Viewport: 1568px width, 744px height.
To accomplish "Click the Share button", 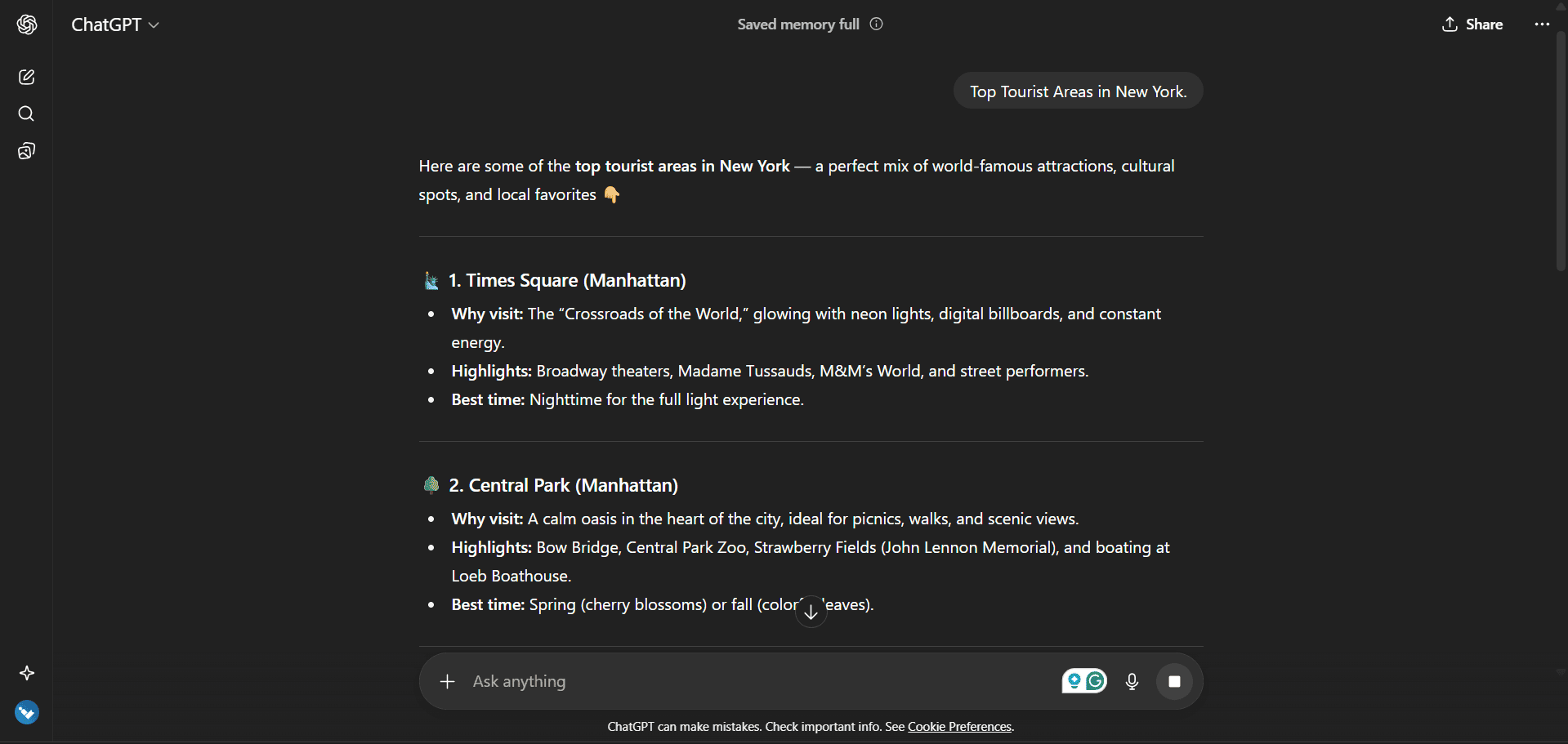I will [x=1472, y=24].
